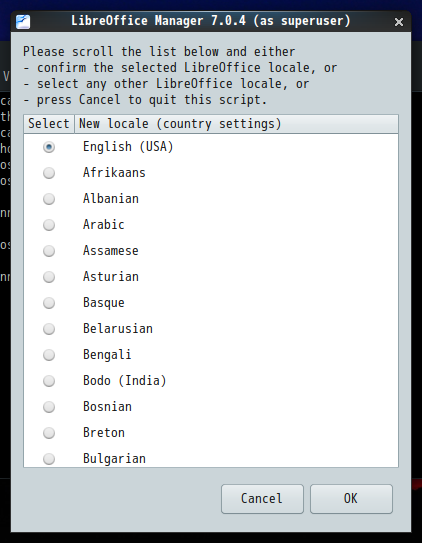Choose the Breton locale radio button

coord(49,433)
